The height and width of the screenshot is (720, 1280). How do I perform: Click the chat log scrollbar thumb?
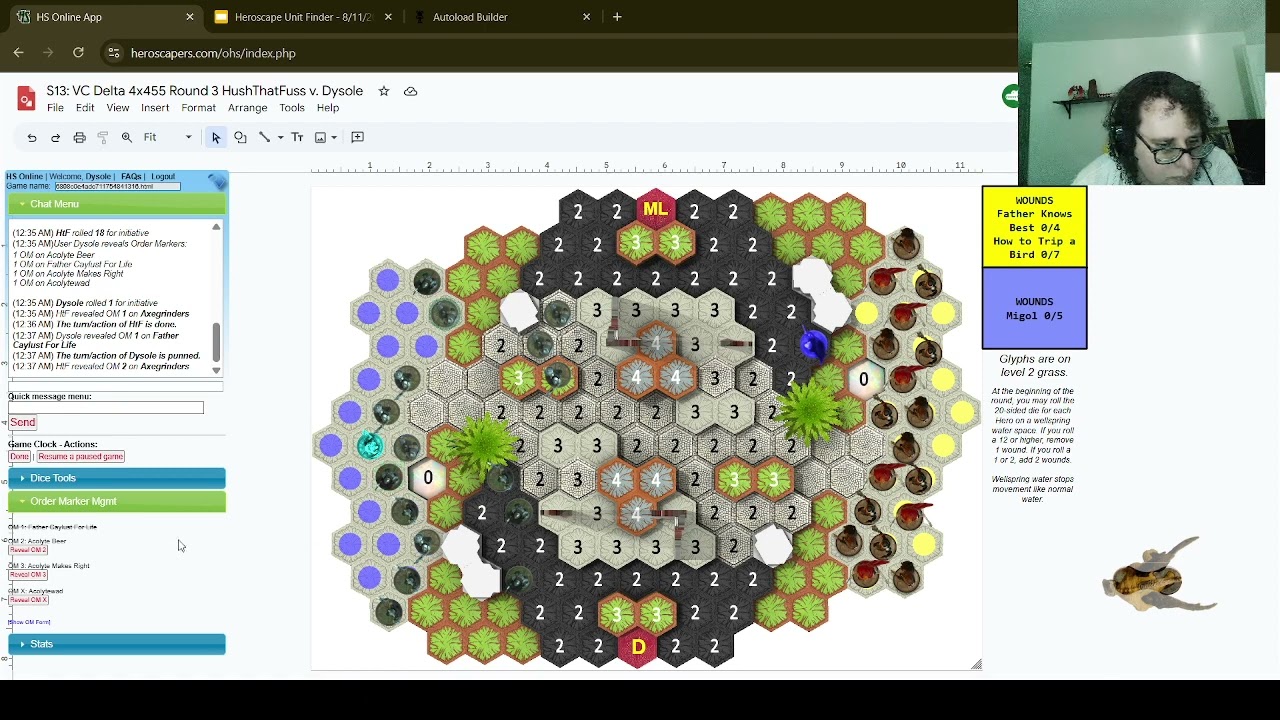coord(216,342)
